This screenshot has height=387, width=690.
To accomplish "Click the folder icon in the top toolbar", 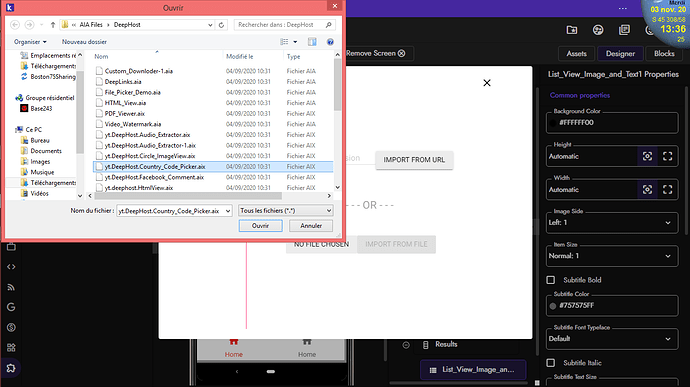I will [572, 30].
